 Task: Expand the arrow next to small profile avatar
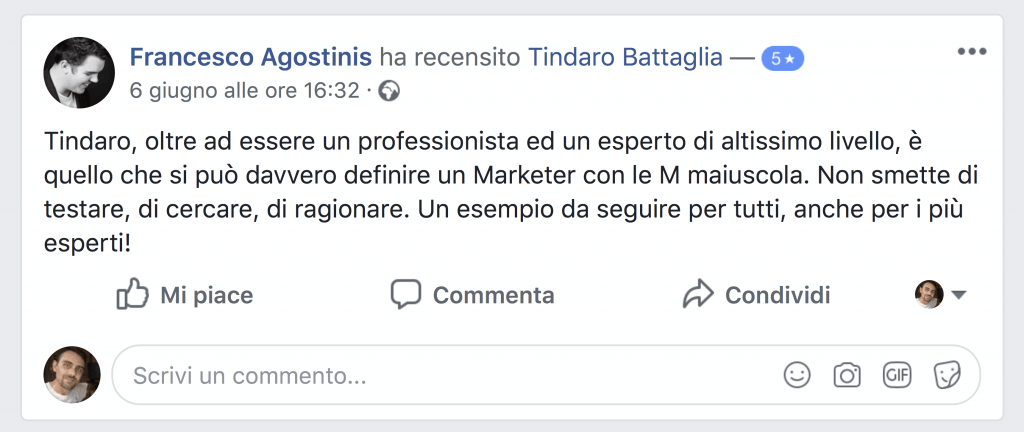[958, 295]
